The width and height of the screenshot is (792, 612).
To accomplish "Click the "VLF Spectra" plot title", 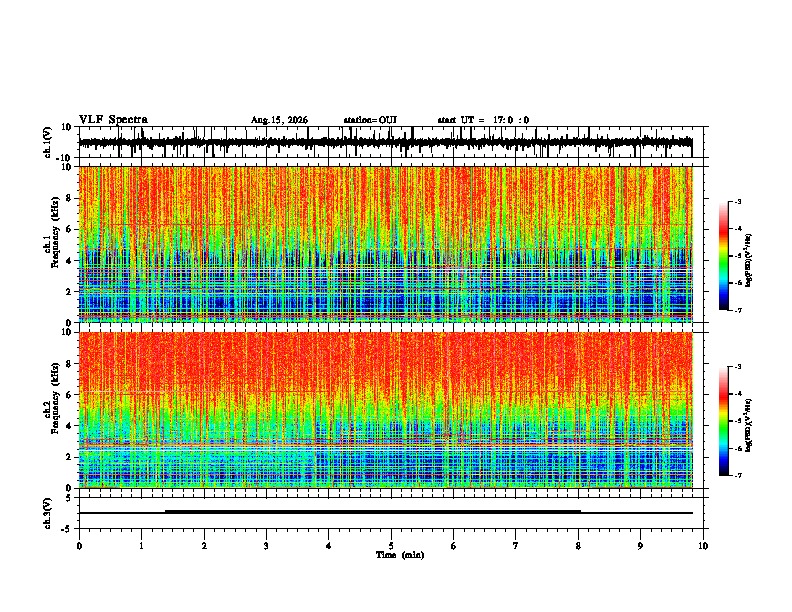I will point(113,120).
